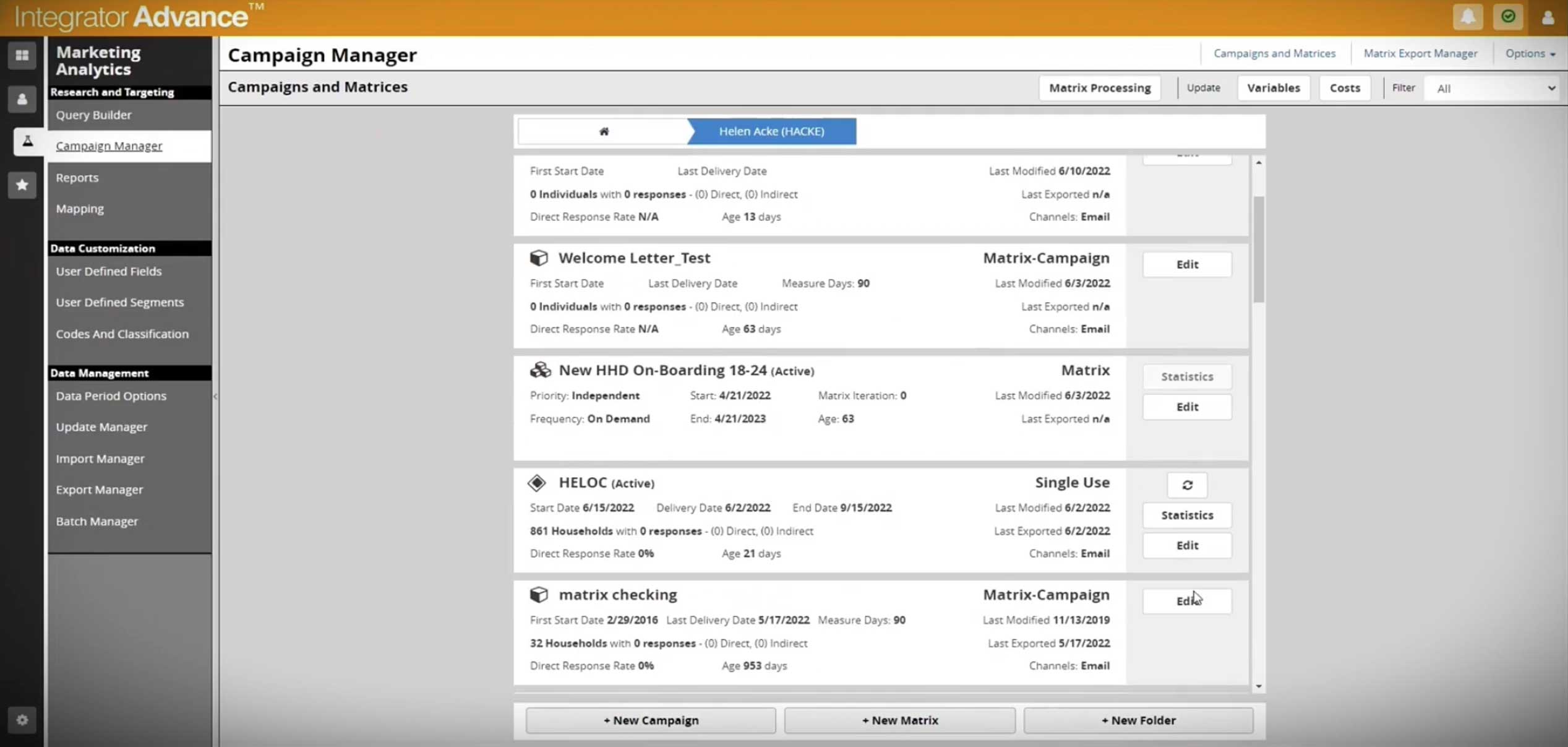
Task: Open the Filter dropdown set to All
Action: click(1493, 88)
